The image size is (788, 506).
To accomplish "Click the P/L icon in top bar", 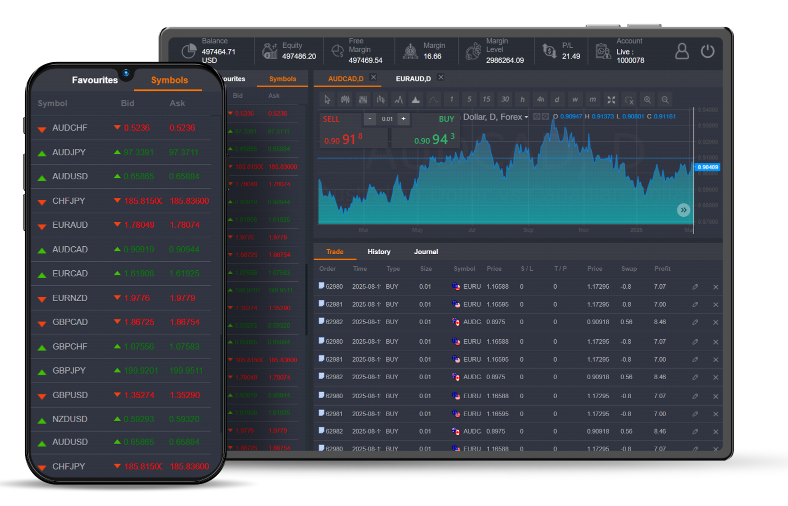I will (549, 51).
